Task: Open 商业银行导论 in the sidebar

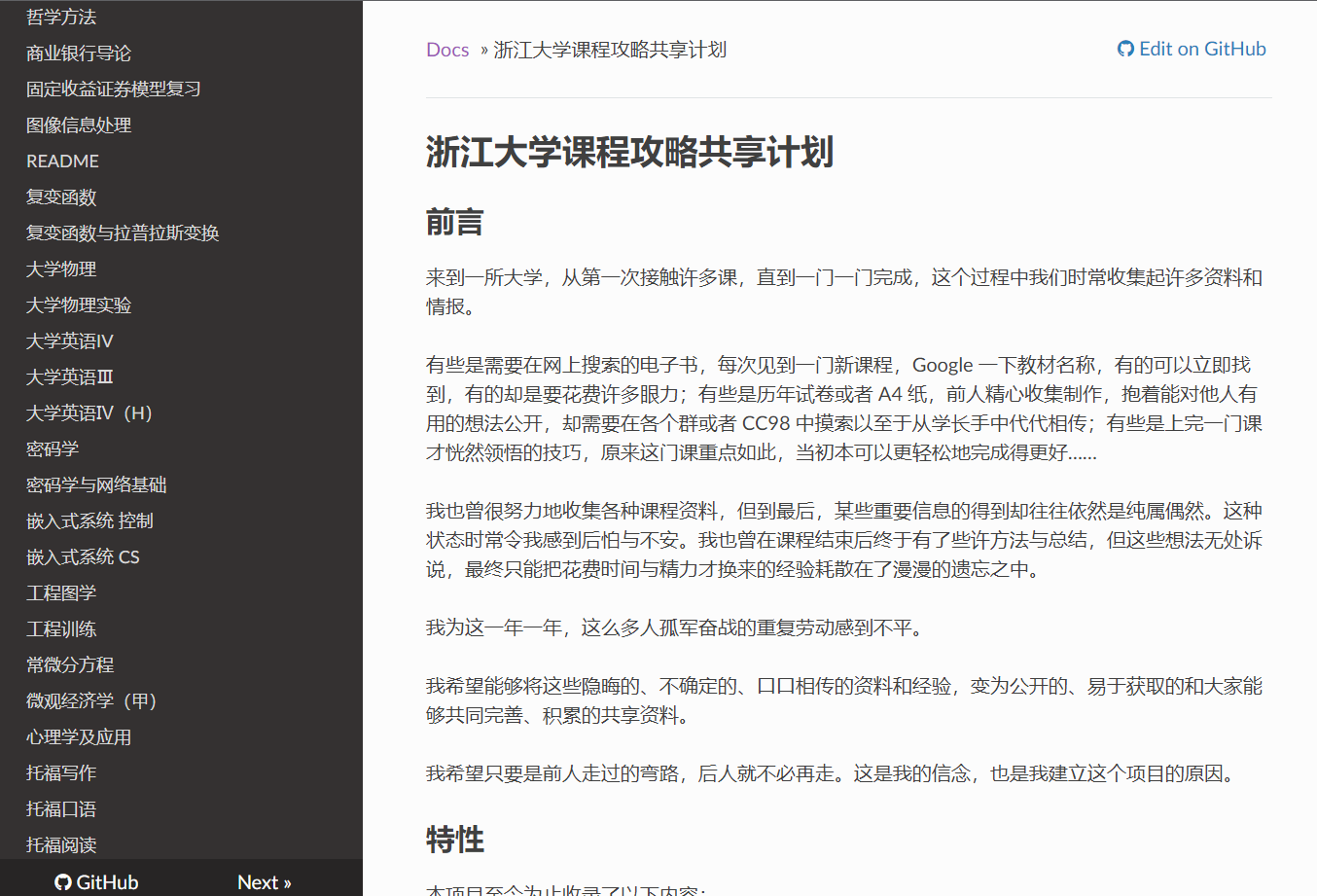Action: [x=79, y=54]
